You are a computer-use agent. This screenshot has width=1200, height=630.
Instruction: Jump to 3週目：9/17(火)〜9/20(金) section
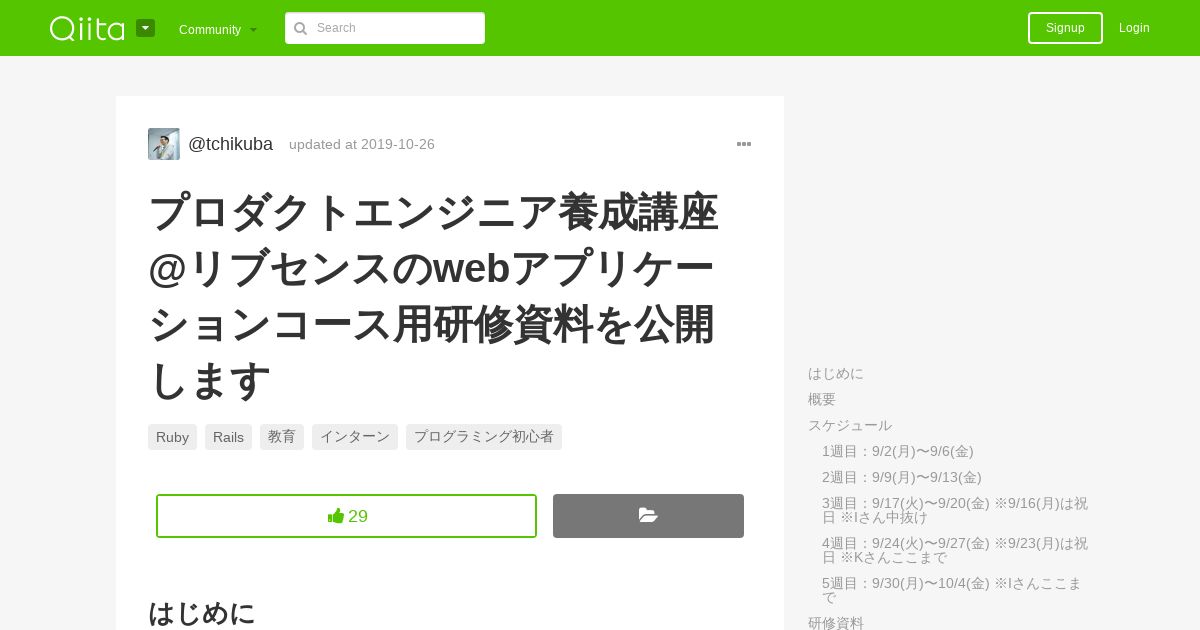(955, 510)
